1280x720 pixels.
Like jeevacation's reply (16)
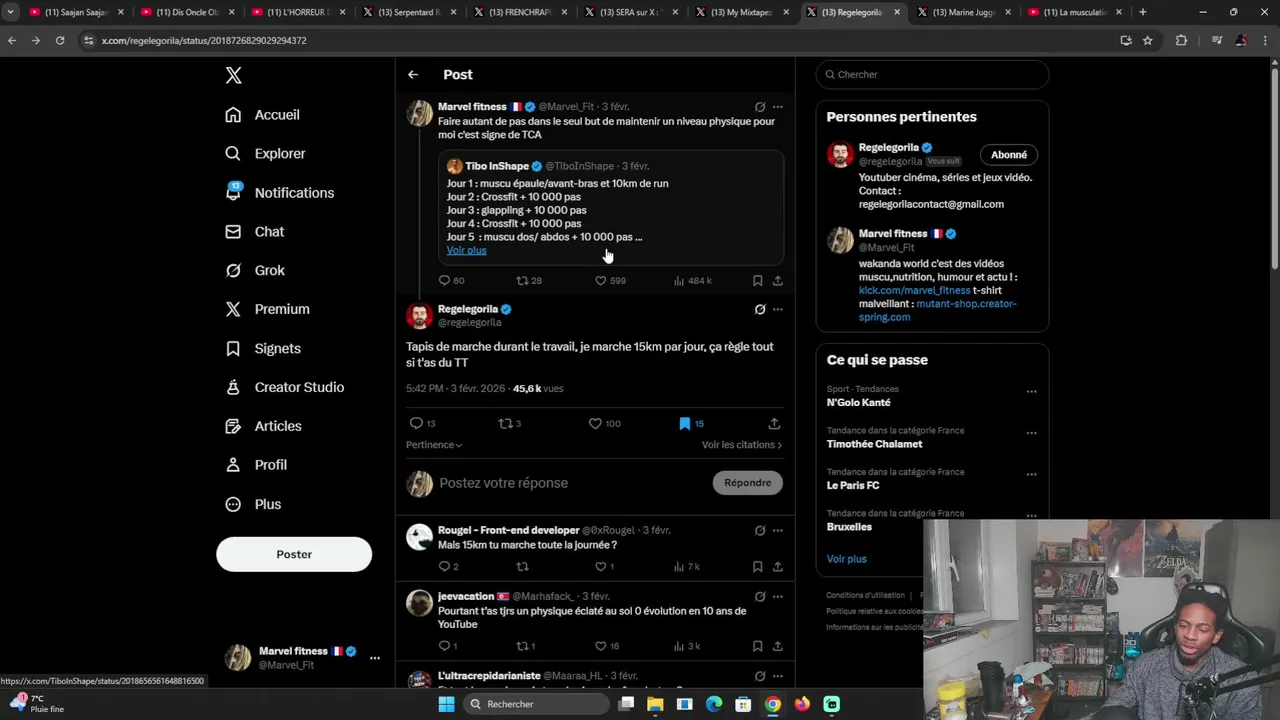[x=608, y=647]
